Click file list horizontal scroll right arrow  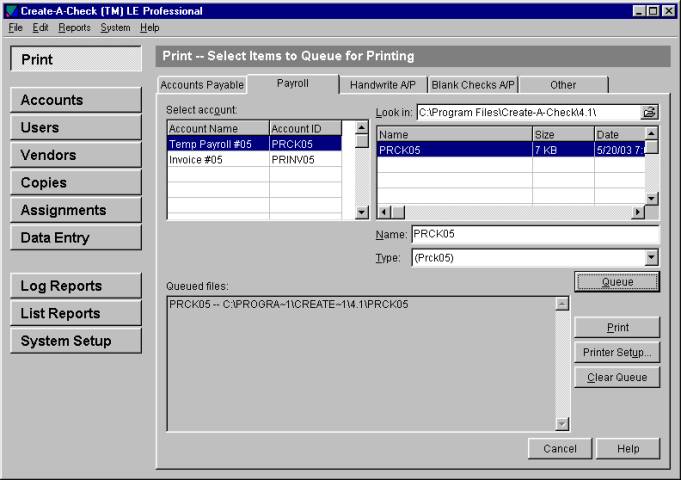[638, 212]
